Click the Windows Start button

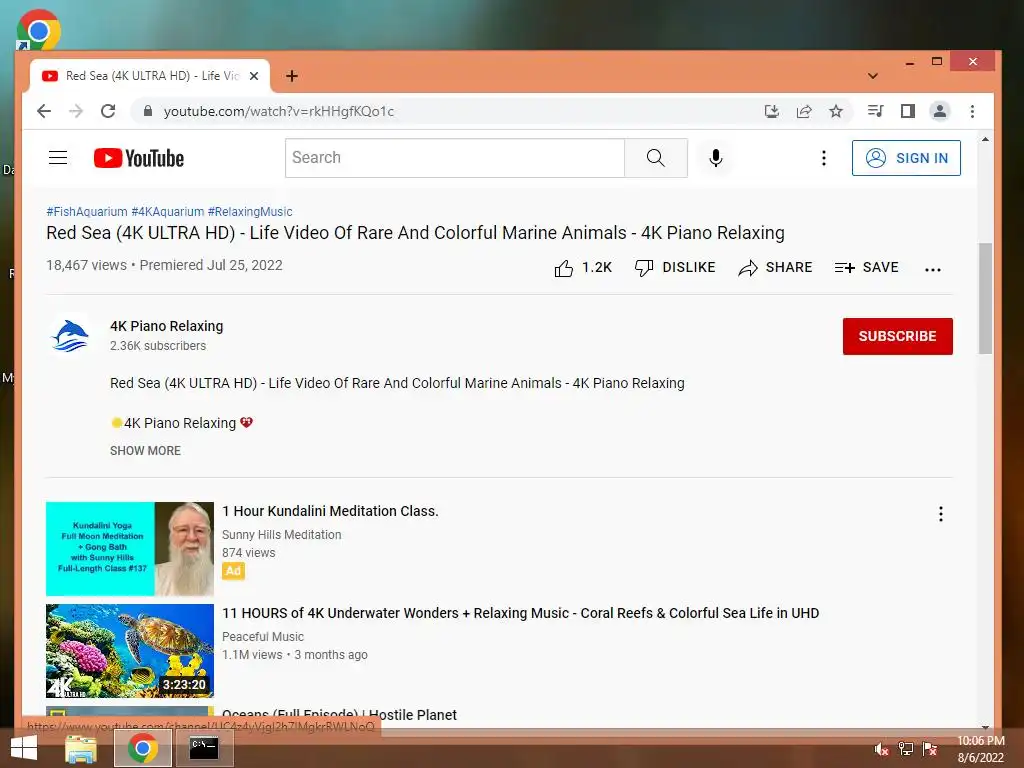point(24,748)
